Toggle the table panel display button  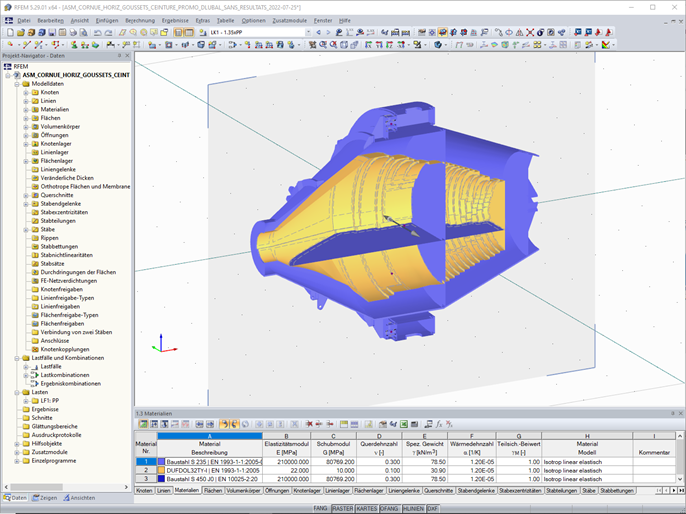coord(189,32)
